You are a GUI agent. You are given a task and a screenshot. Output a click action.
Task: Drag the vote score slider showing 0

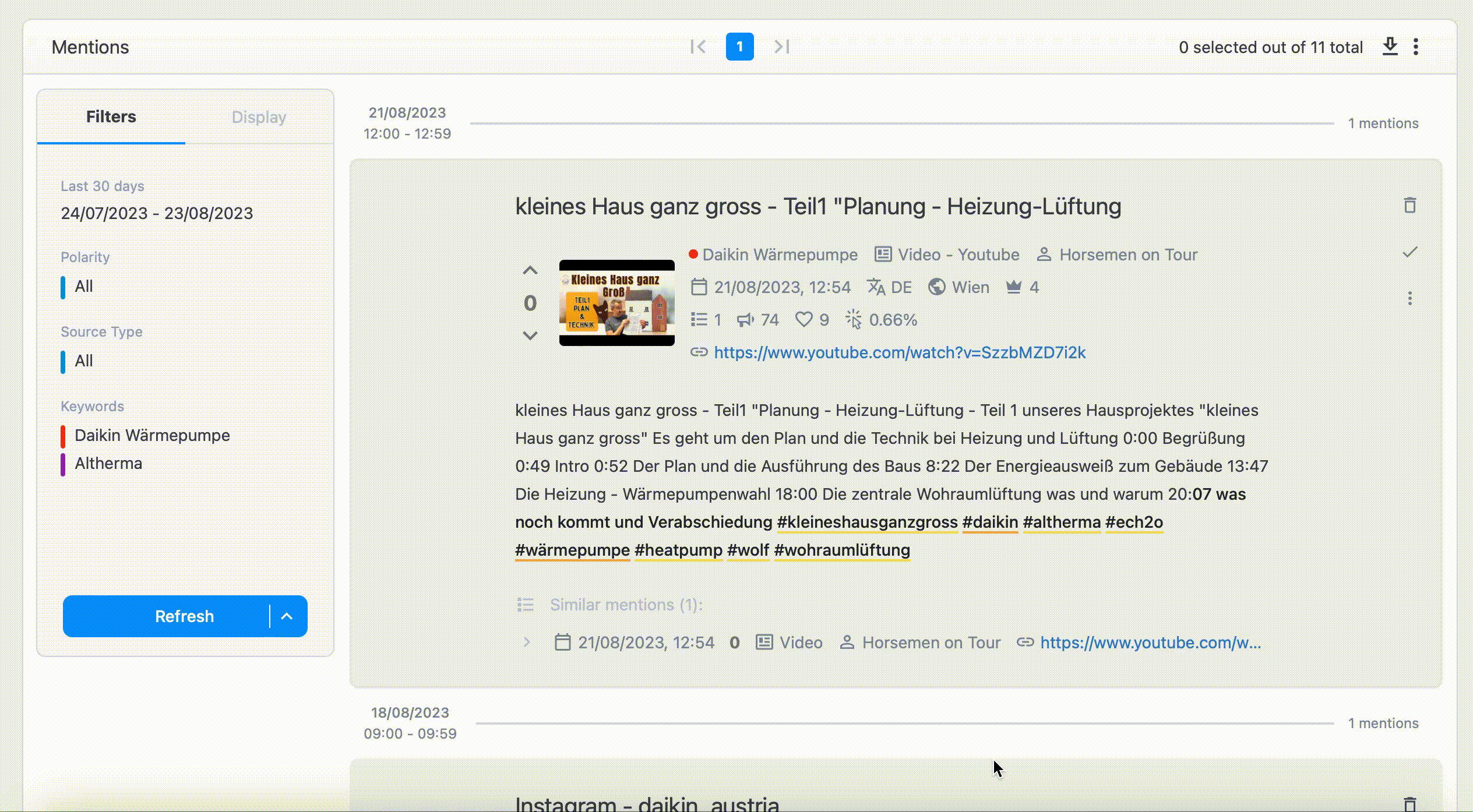pos(529,302)
